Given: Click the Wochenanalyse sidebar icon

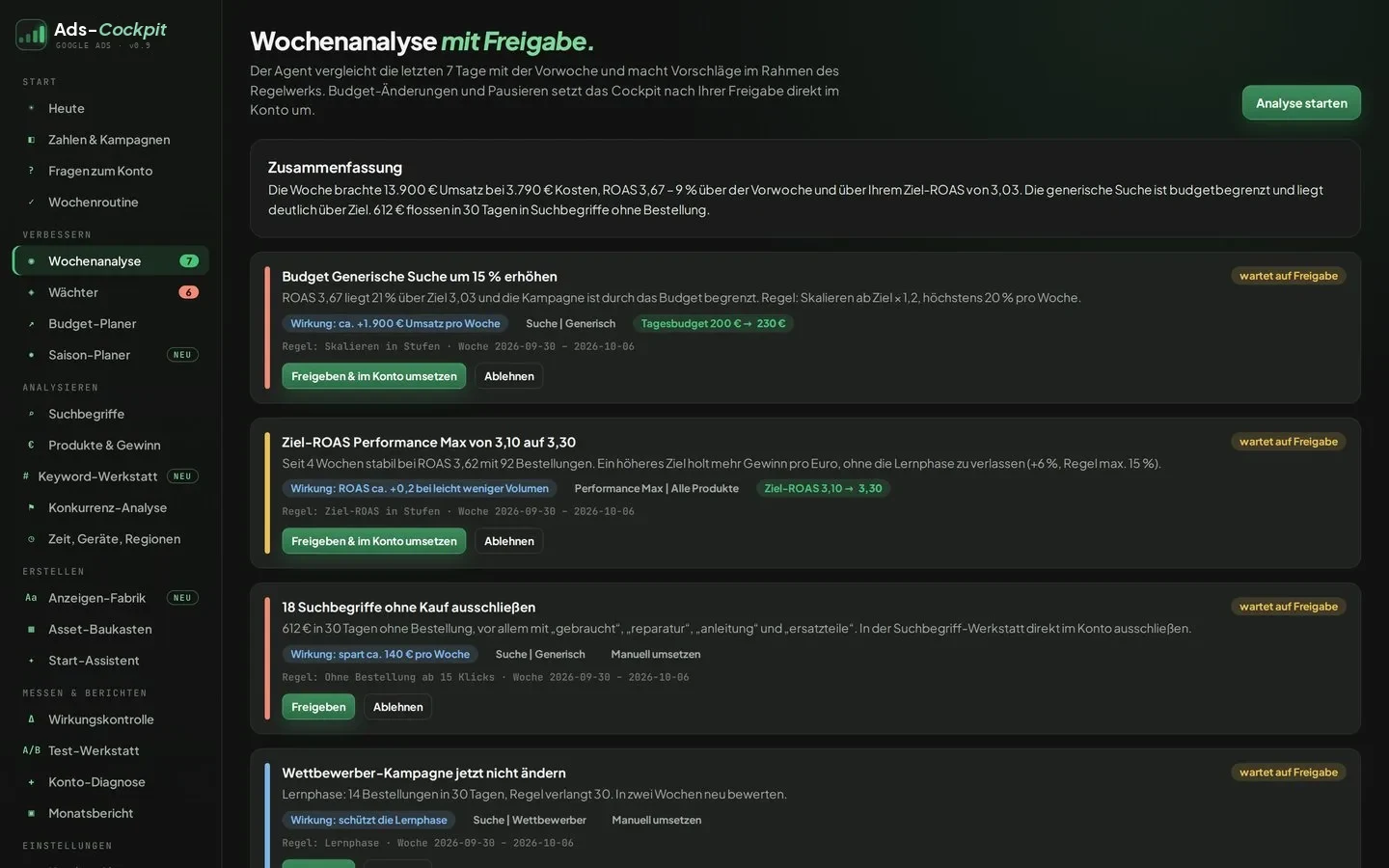Looking at the screenshot, I should point(31,261).
